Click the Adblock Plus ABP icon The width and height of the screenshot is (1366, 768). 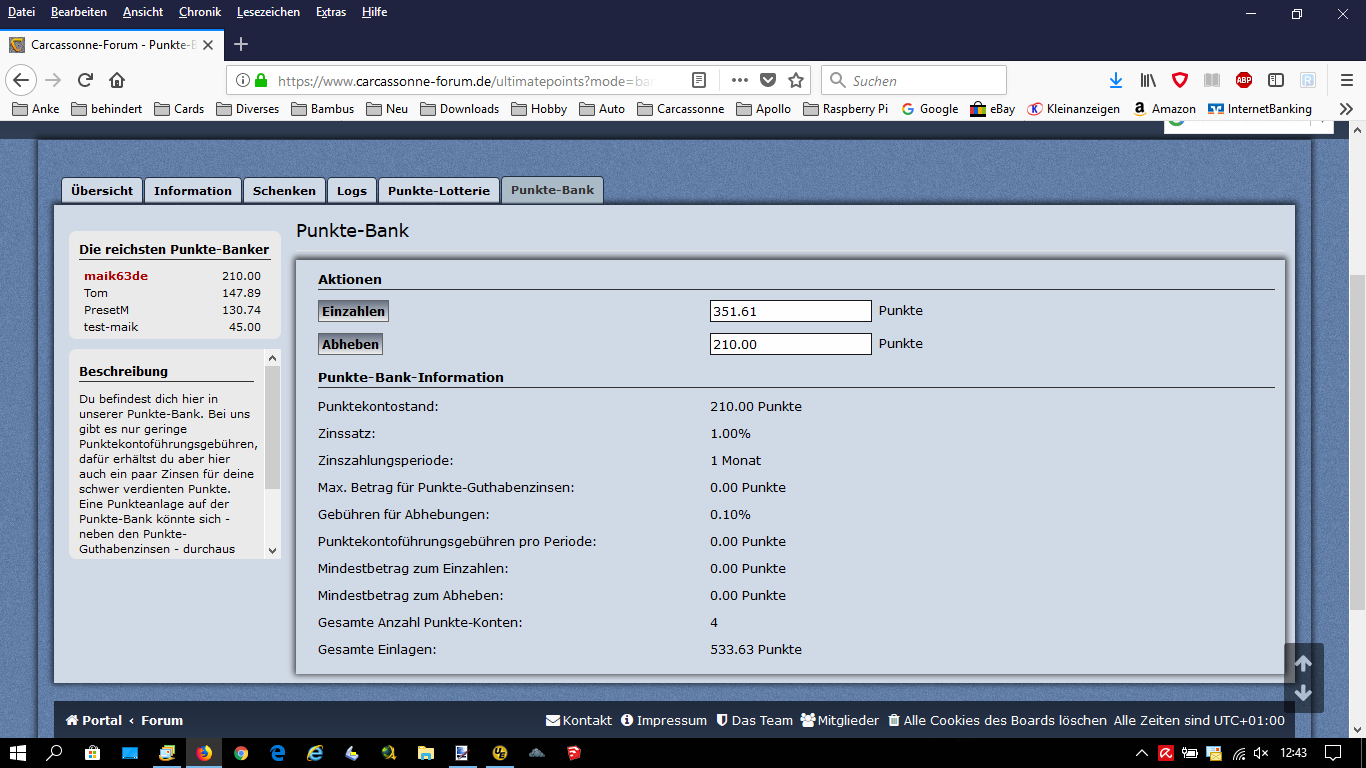(x=1243, y=80)
